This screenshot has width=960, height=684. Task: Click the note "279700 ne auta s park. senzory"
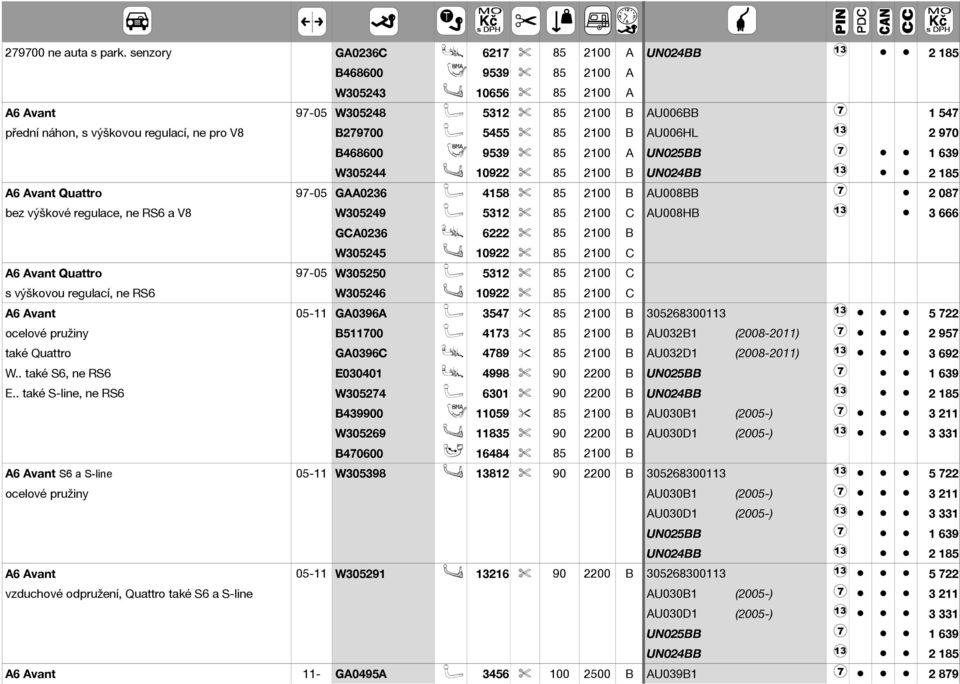(88, 53)
